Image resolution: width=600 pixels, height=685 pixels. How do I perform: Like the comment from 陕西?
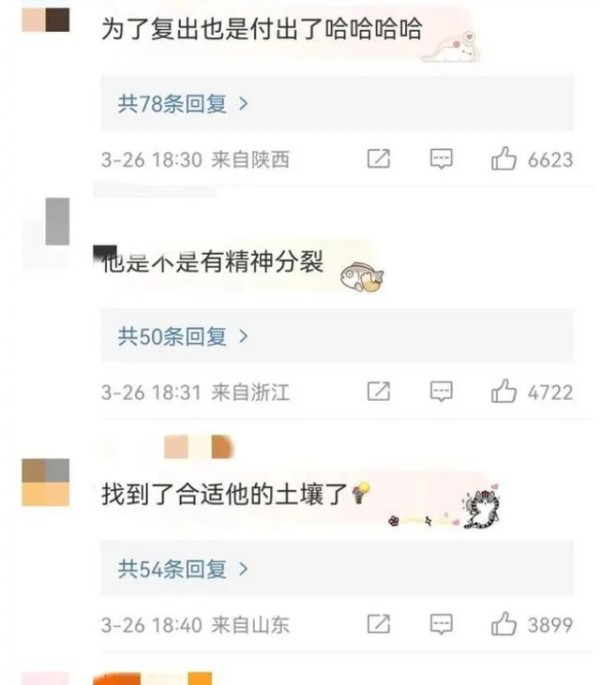[503, 159]
